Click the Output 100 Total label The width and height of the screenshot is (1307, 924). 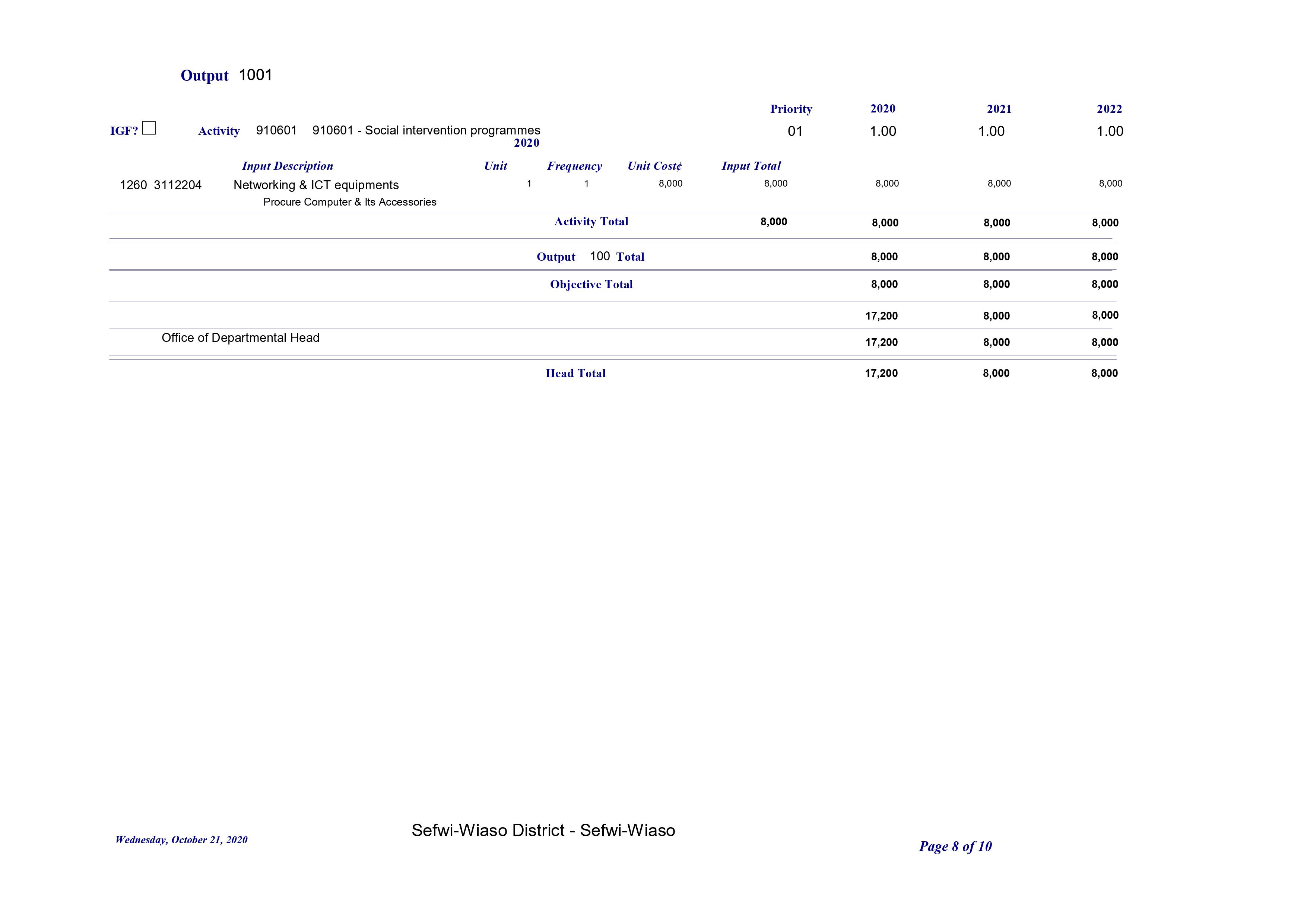click(590, 257)
